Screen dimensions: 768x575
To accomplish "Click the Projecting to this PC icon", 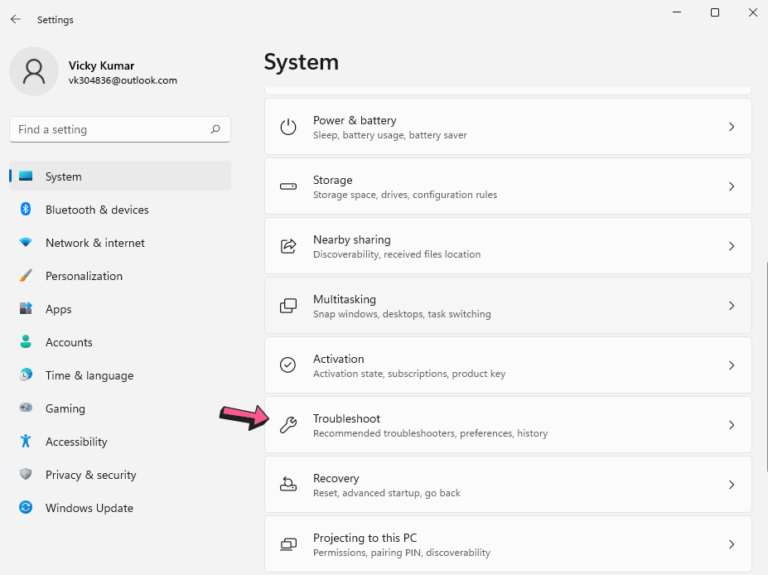I will click(288, 544).
